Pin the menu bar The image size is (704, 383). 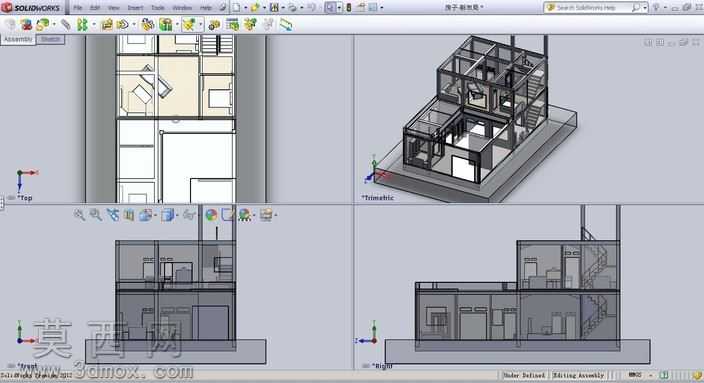[x=222, y=8]
